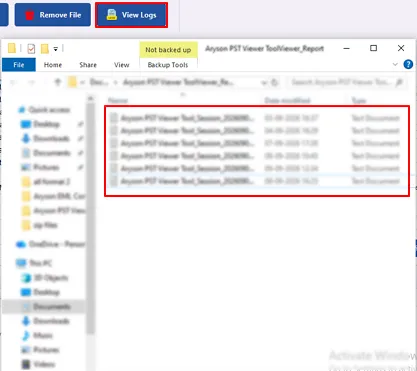
Task: Sort by the Name column header
Action: point(118,100)
